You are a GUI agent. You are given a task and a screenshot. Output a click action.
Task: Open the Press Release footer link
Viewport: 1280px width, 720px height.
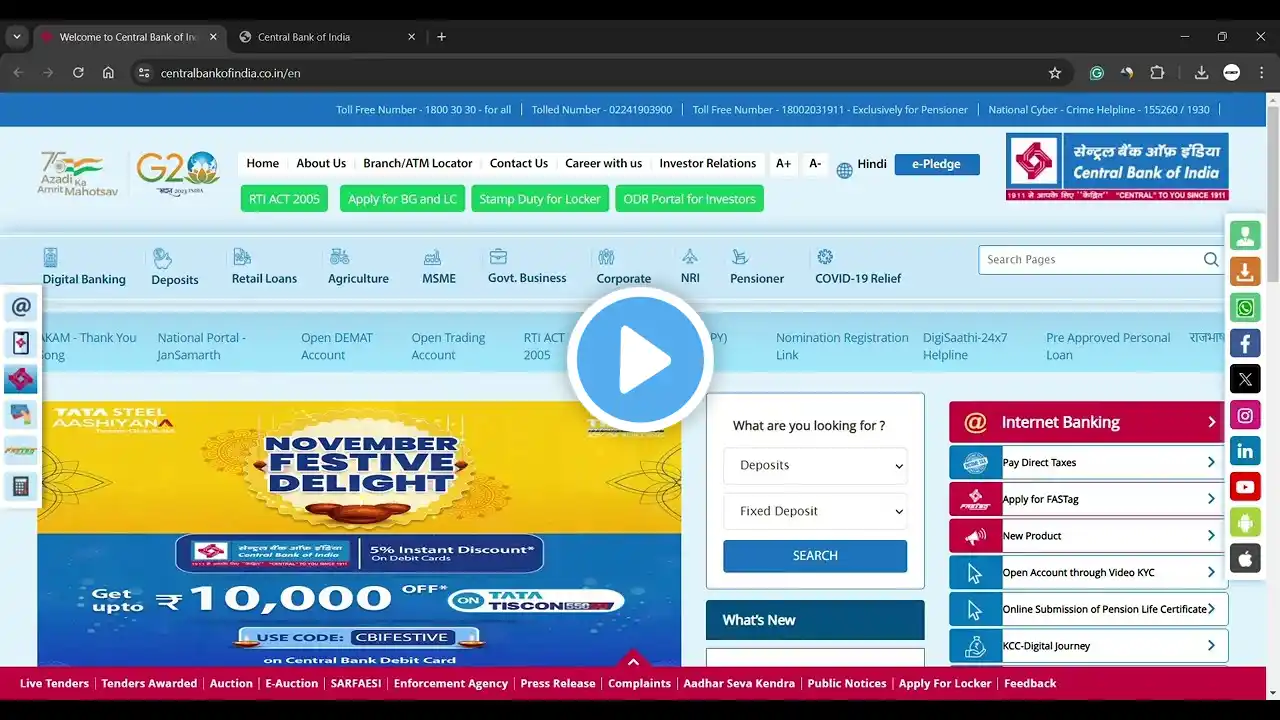558,683
